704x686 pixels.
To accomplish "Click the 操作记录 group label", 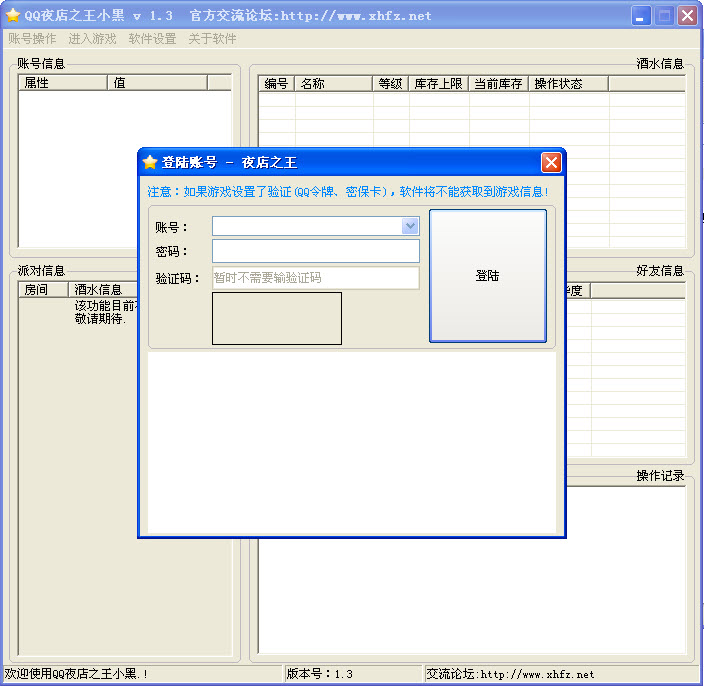I will pos(660,475).
